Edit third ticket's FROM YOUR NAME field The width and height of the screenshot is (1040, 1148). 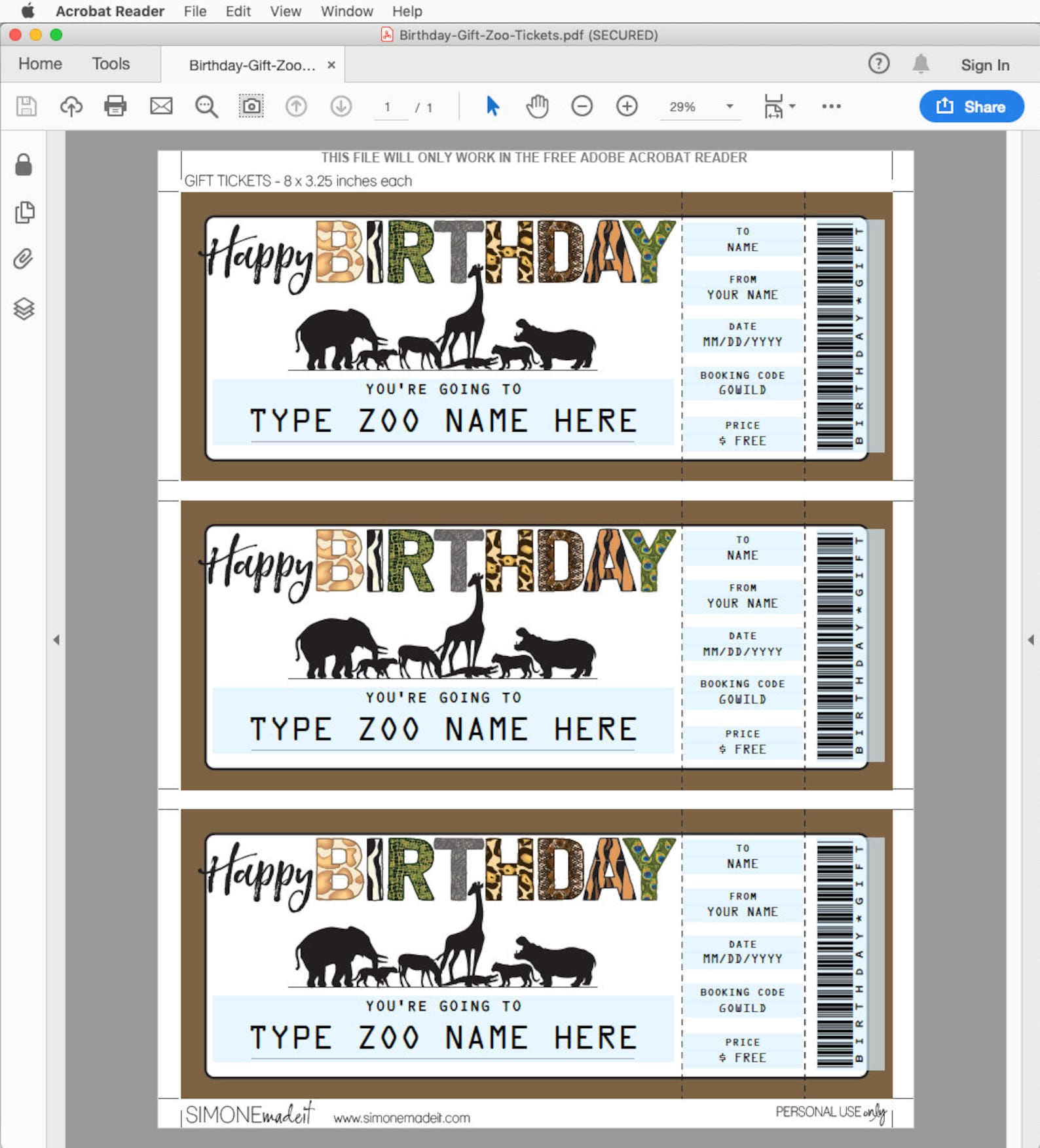pos(743,912)
